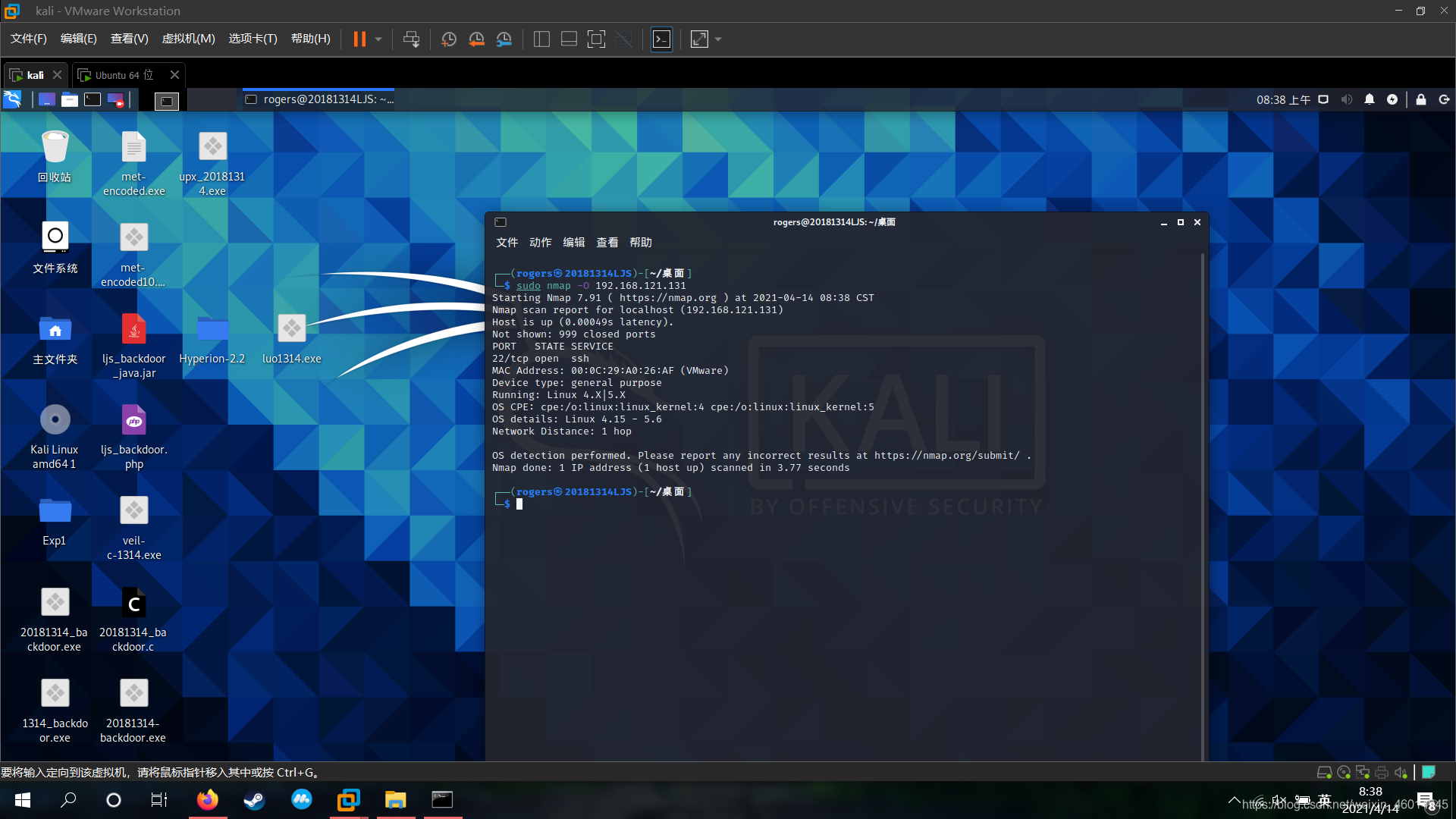Click the terminal window's vertical scrollbar
The height and width of the screenshot is (819, 1456).
coord(1203,507)
